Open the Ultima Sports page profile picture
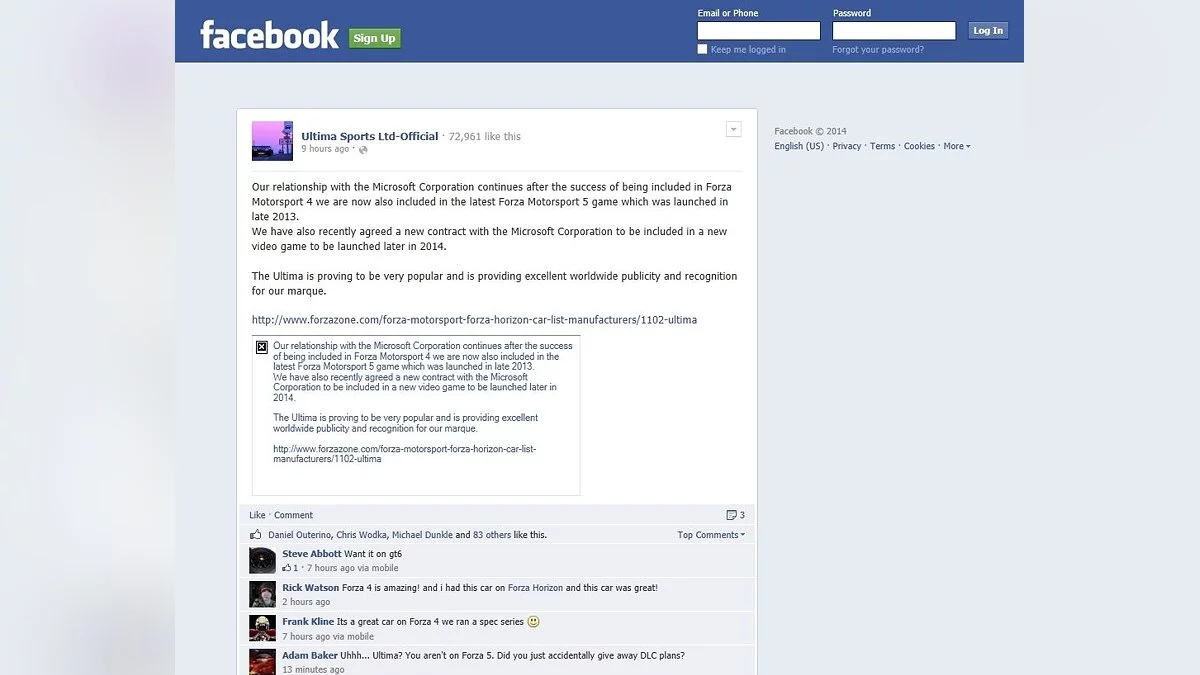 (272, 141)
